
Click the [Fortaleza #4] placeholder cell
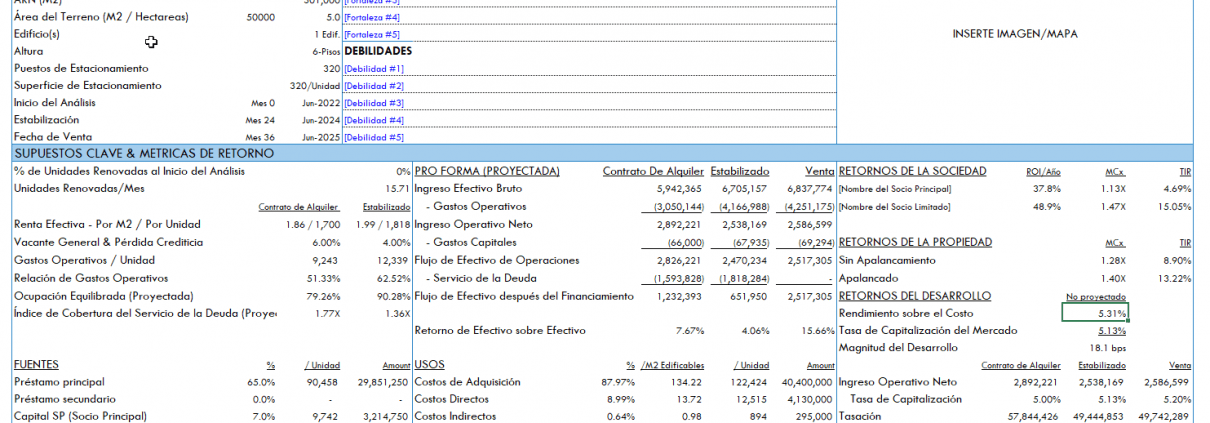(x=371, y=17)
